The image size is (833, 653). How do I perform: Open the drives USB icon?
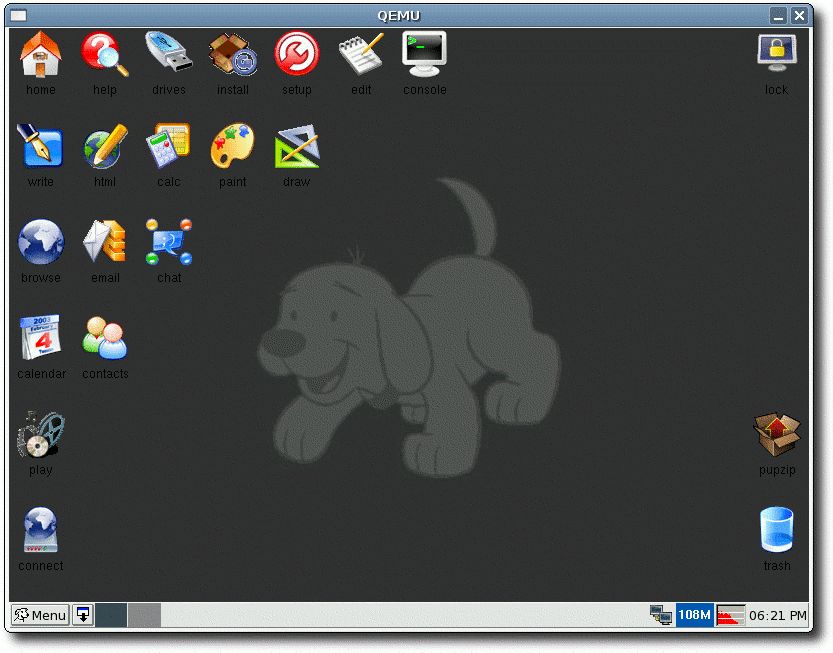point(168,53)
